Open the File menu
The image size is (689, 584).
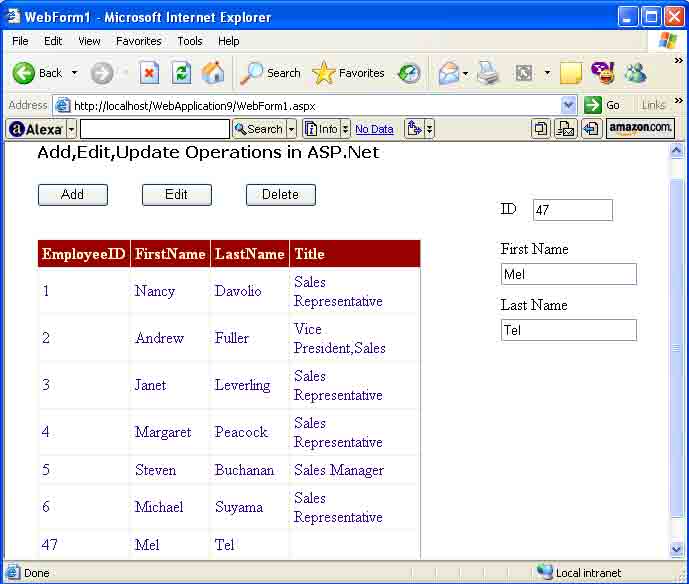coord(20,41)
